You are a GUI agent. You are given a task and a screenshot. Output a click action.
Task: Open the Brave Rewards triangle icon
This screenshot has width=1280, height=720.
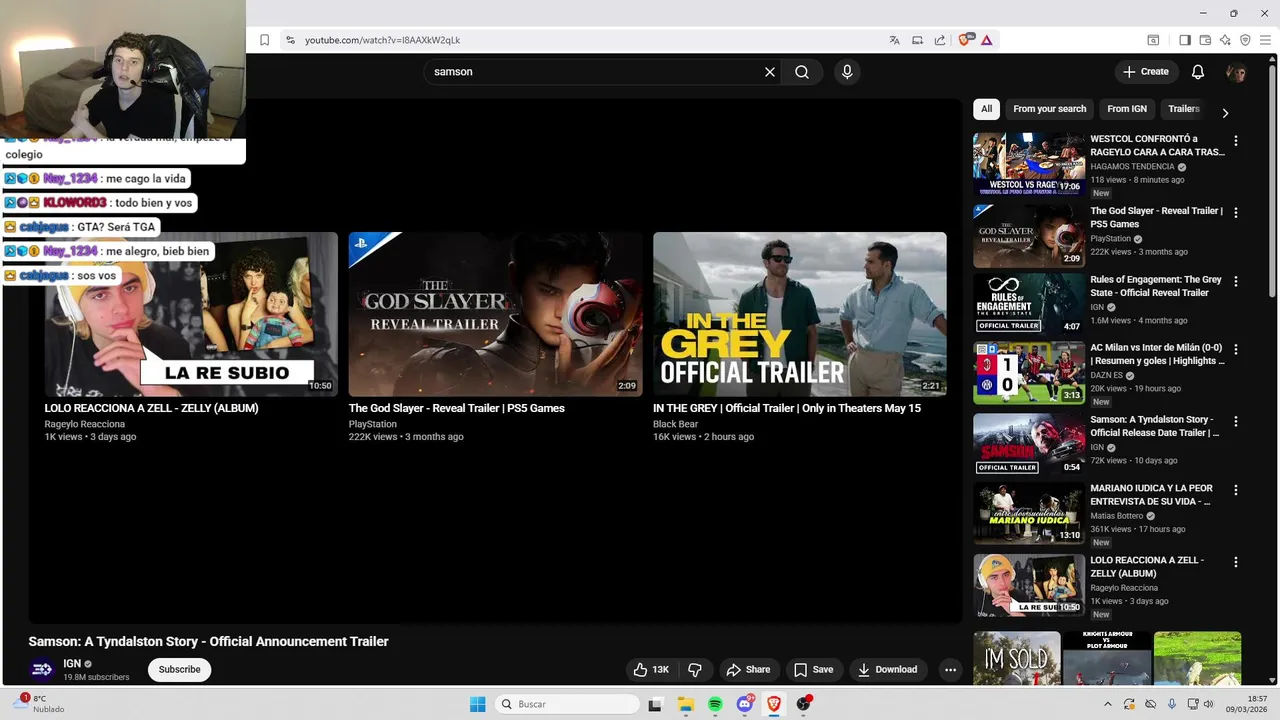[987, 40]
